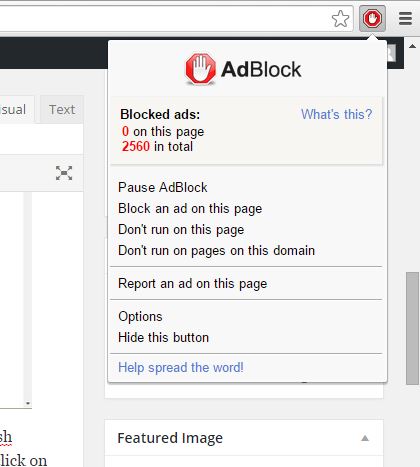Click the page scrollbar up arrow
The height and width of the screenshot is (467, 420).
tap(412, 46)
